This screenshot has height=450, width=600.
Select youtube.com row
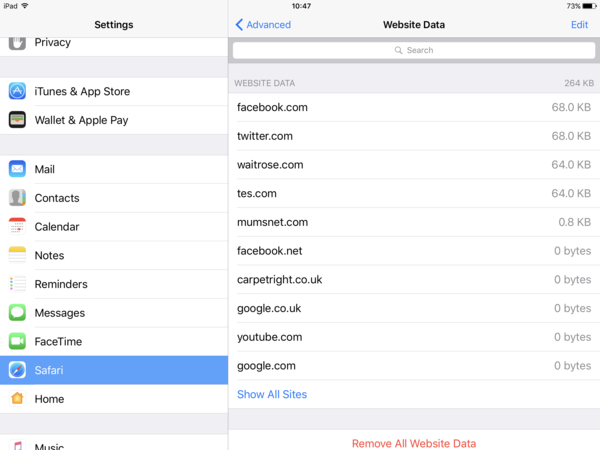[414, 337]
